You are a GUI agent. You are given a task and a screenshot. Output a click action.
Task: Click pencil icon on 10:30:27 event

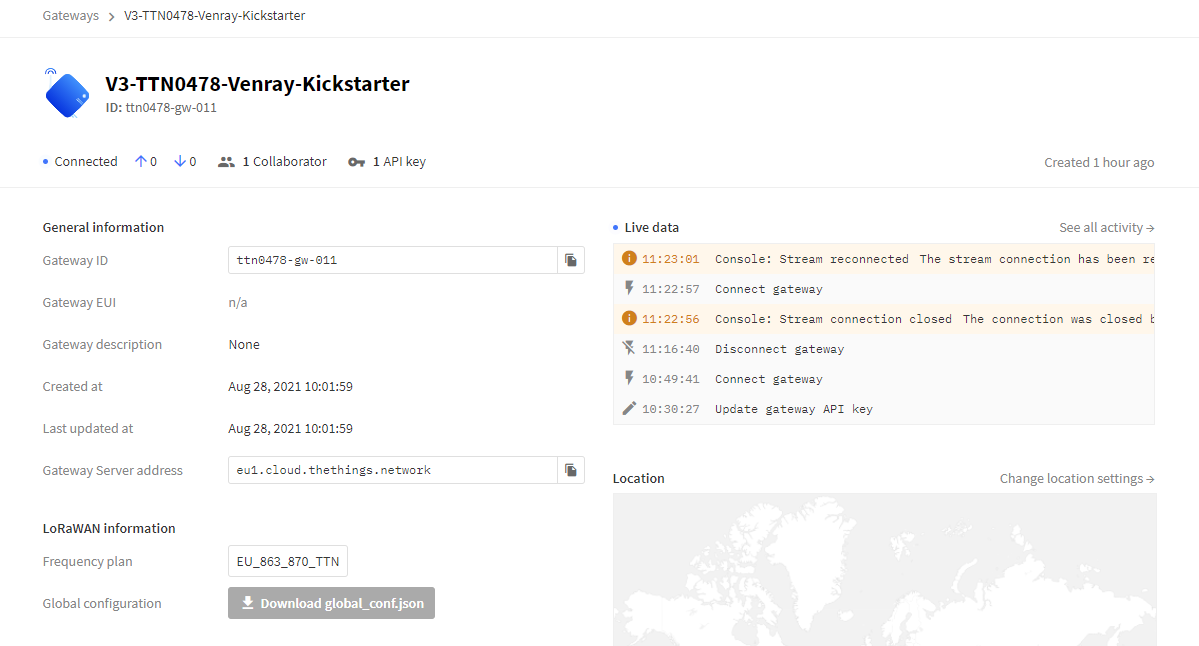(x=629, y=408)
